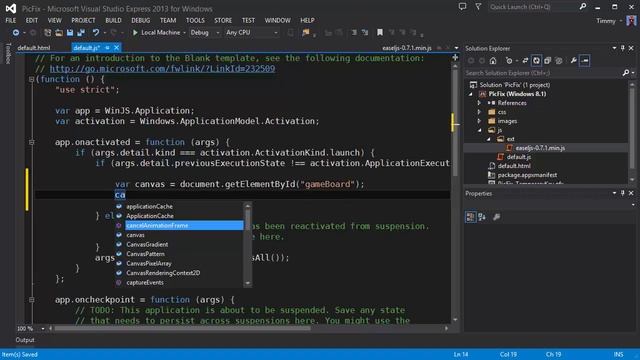Image resolution: width=640 pixels, height=360 pixels.
Task: Open the Toolbox side tab
Action: (x=8, y=53)
